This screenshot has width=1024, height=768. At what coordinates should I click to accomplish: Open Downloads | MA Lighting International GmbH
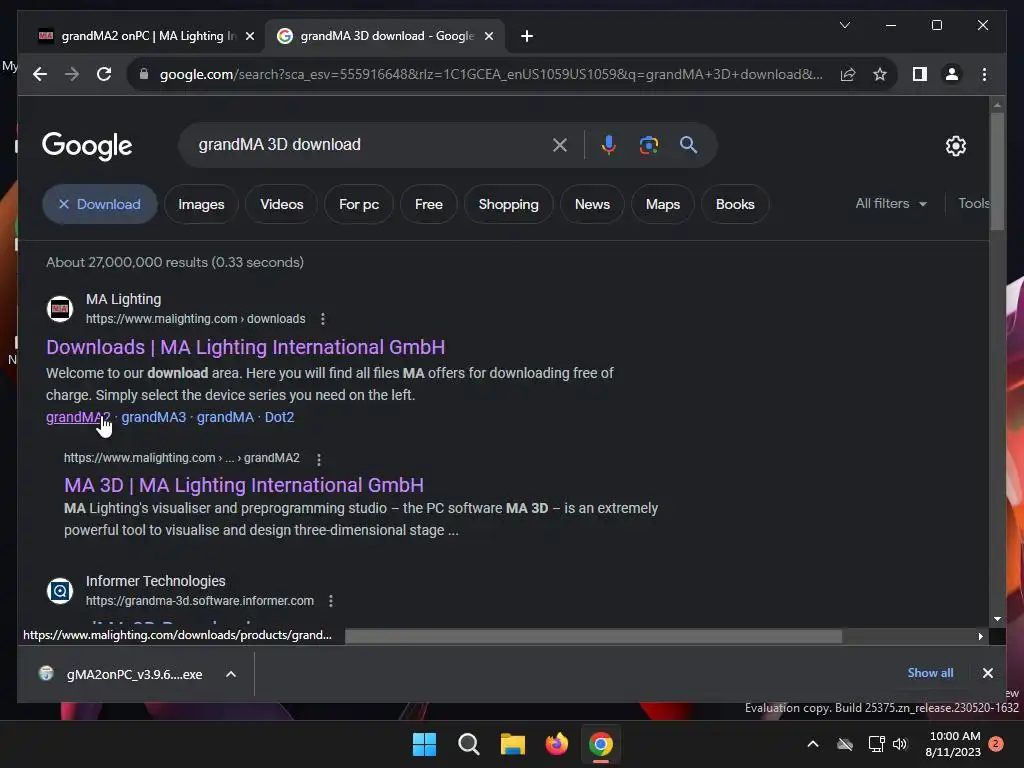pos(246,347)
